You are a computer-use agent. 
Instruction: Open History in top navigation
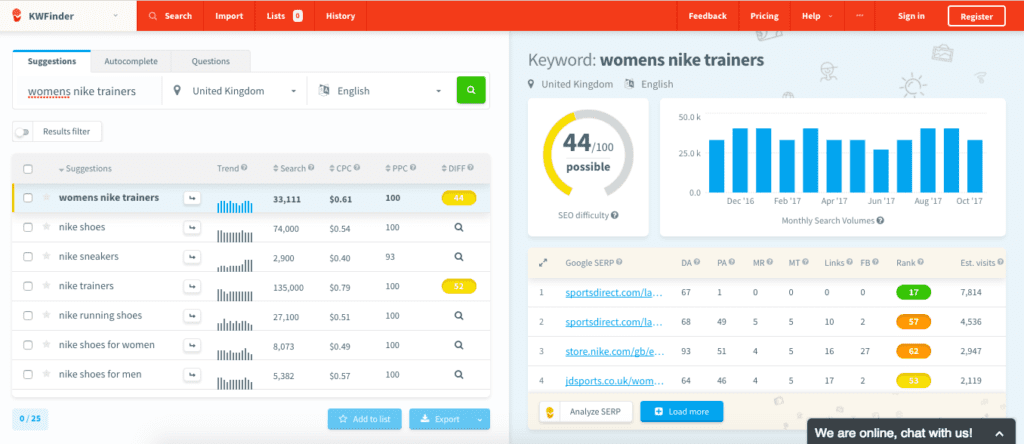(x=340, y=16)
